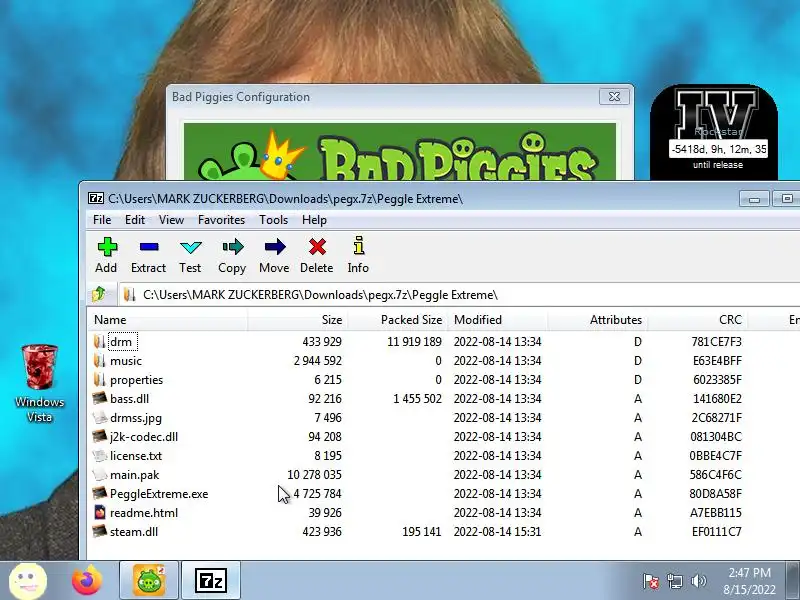Switch to 7-Zip taskbar button

point(211,581)
